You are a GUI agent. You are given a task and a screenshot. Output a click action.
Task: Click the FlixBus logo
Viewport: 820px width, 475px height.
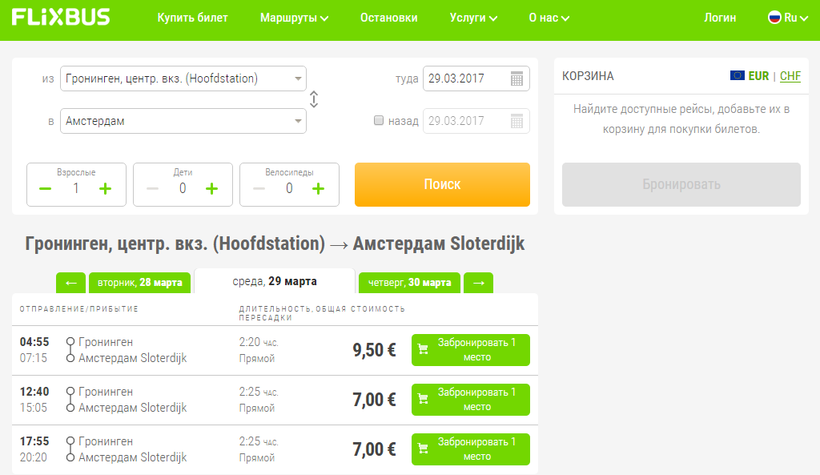click(x=61, y=17)
